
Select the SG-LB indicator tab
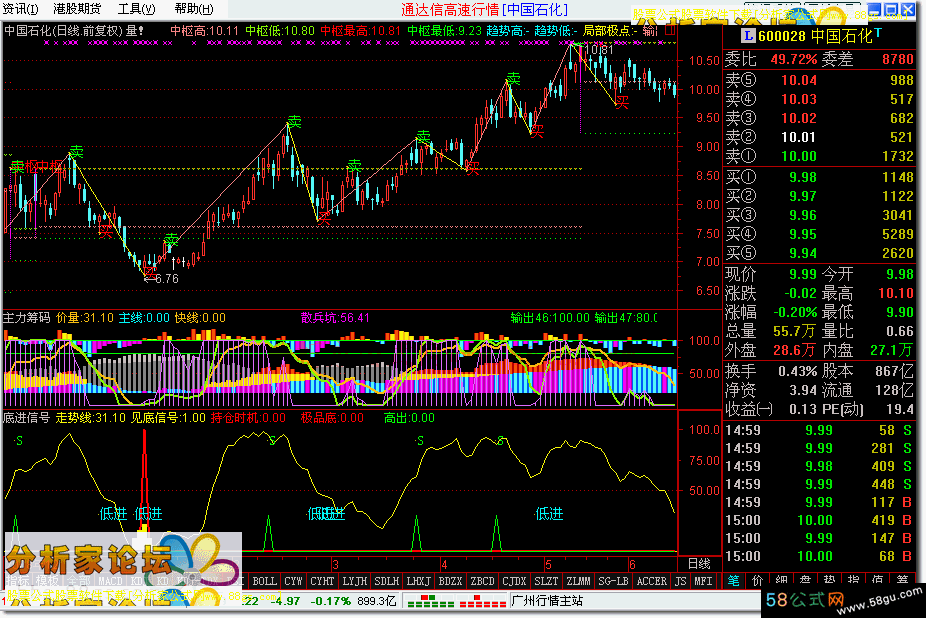[613, 581]
